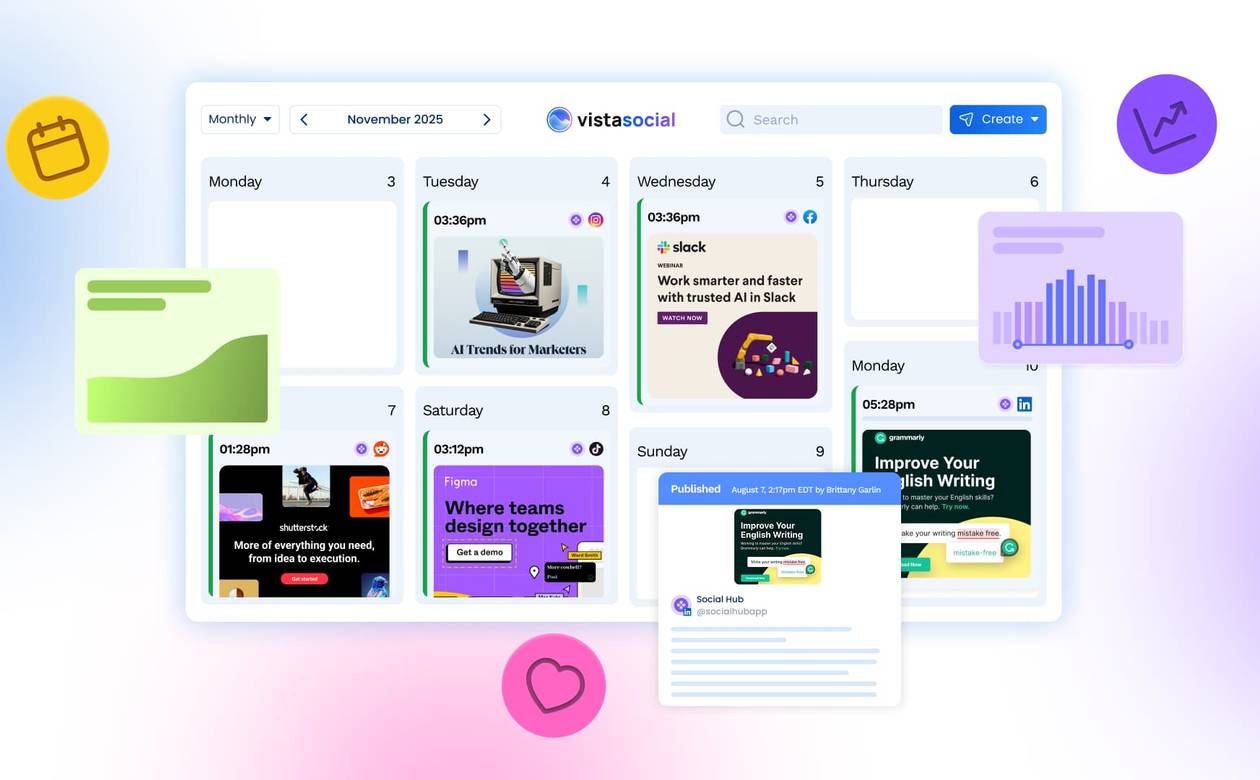This screenshot has height=780, width=1260.
Task: Click Get a demo in Figma post
Action: coord(479,552)
